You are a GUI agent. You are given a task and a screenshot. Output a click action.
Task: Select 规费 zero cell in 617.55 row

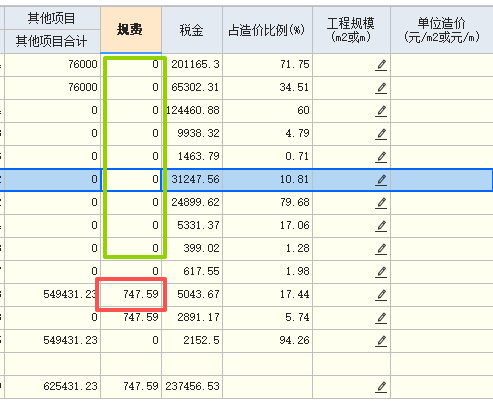coord(131,272)
